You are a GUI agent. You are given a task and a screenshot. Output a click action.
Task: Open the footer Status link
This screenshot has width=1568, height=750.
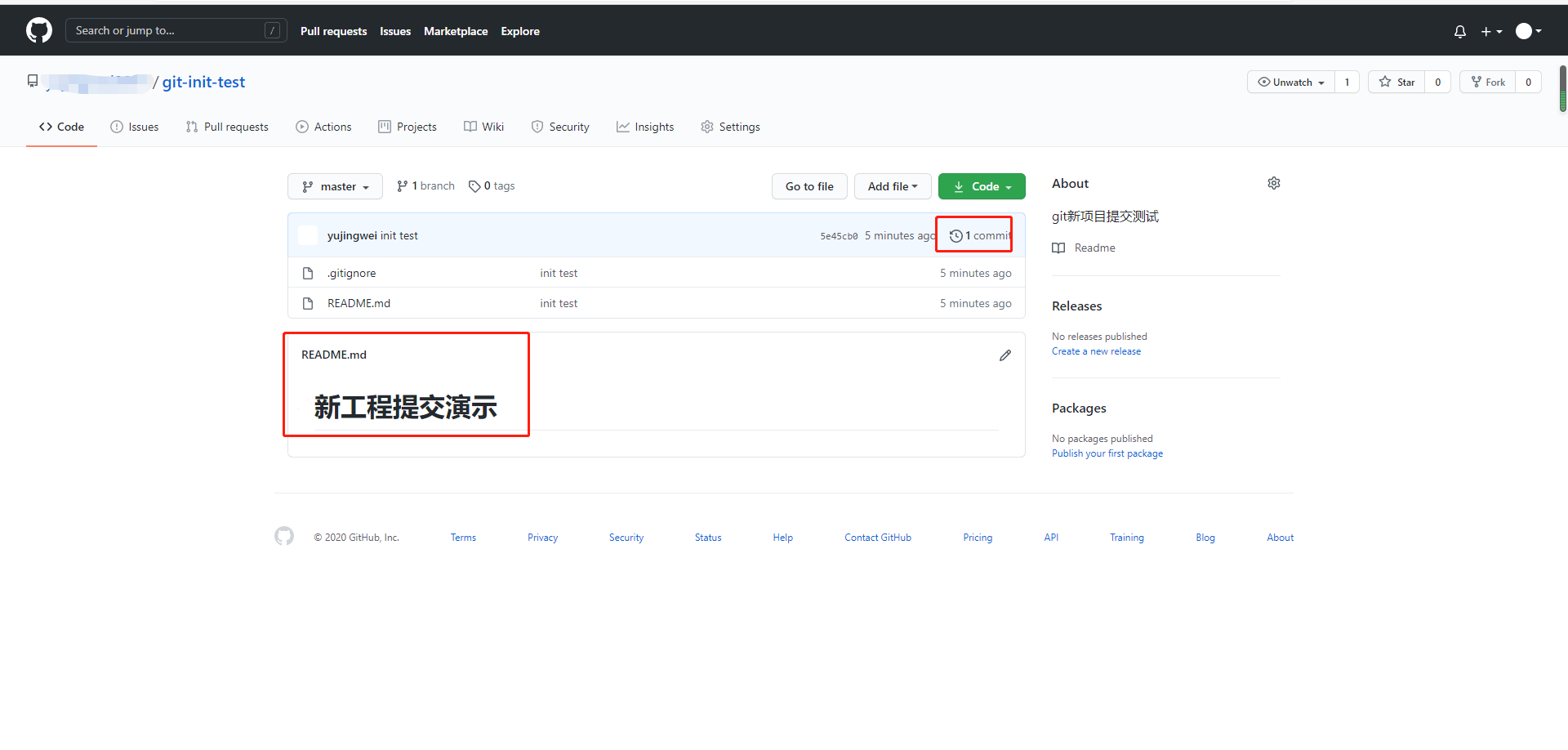click(708, 538)
